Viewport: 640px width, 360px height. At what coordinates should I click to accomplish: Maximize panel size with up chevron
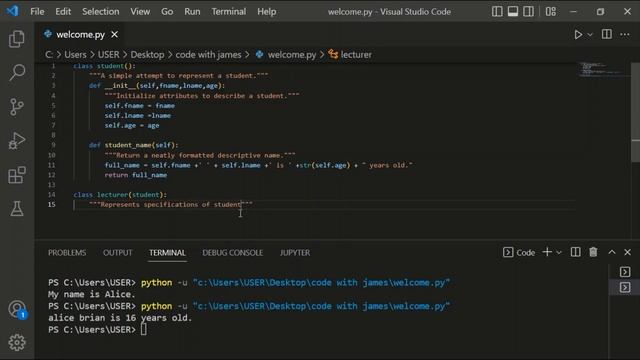pos(612,252)
